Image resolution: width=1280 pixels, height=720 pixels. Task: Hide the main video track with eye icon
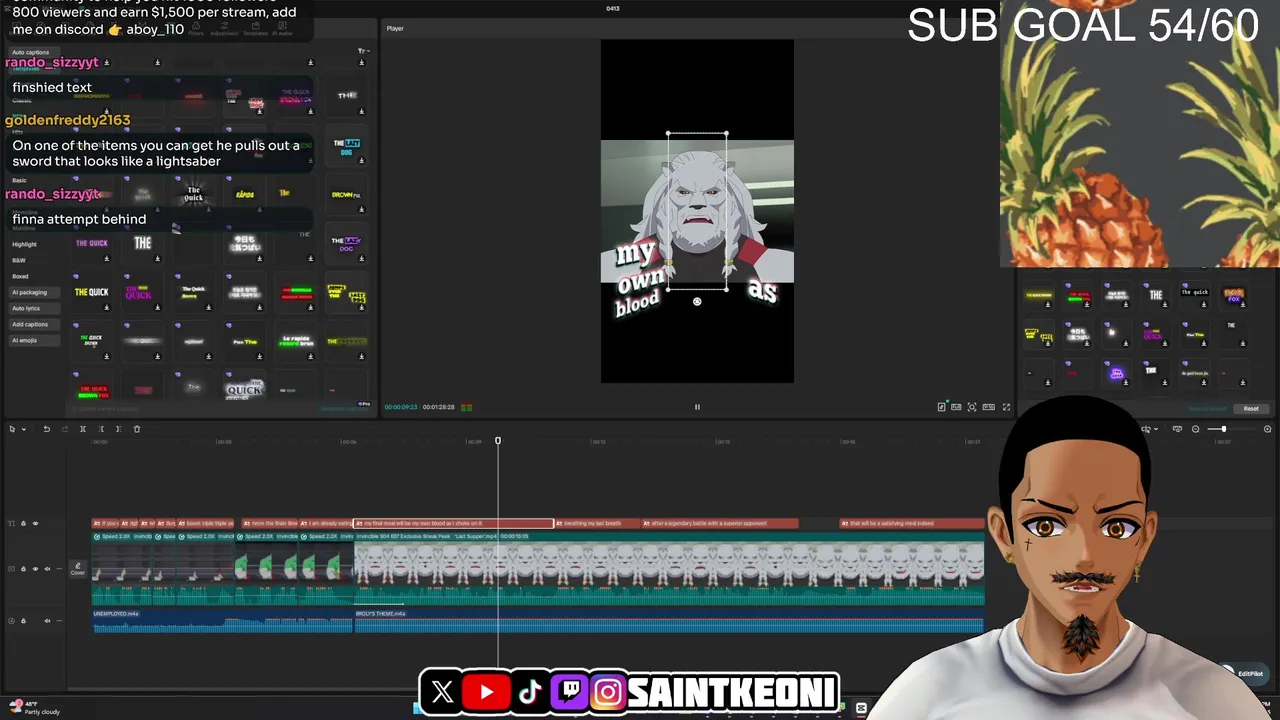pyautogui.click(x=35, y=569)
